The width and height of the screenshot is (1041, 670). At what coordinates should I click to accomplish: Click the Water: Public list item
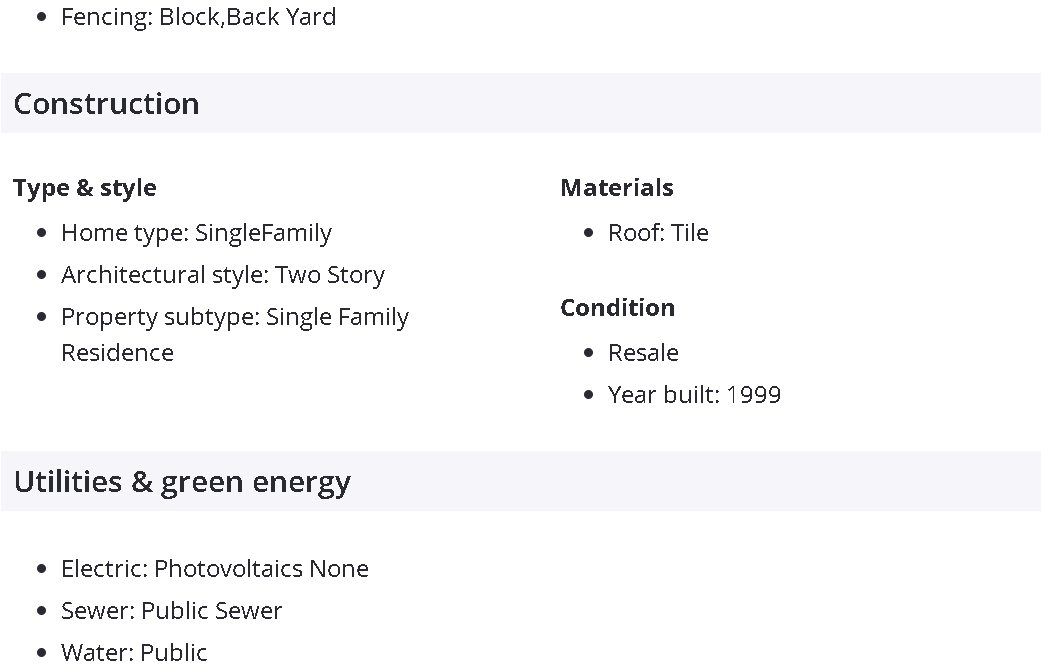coord(134,652)
